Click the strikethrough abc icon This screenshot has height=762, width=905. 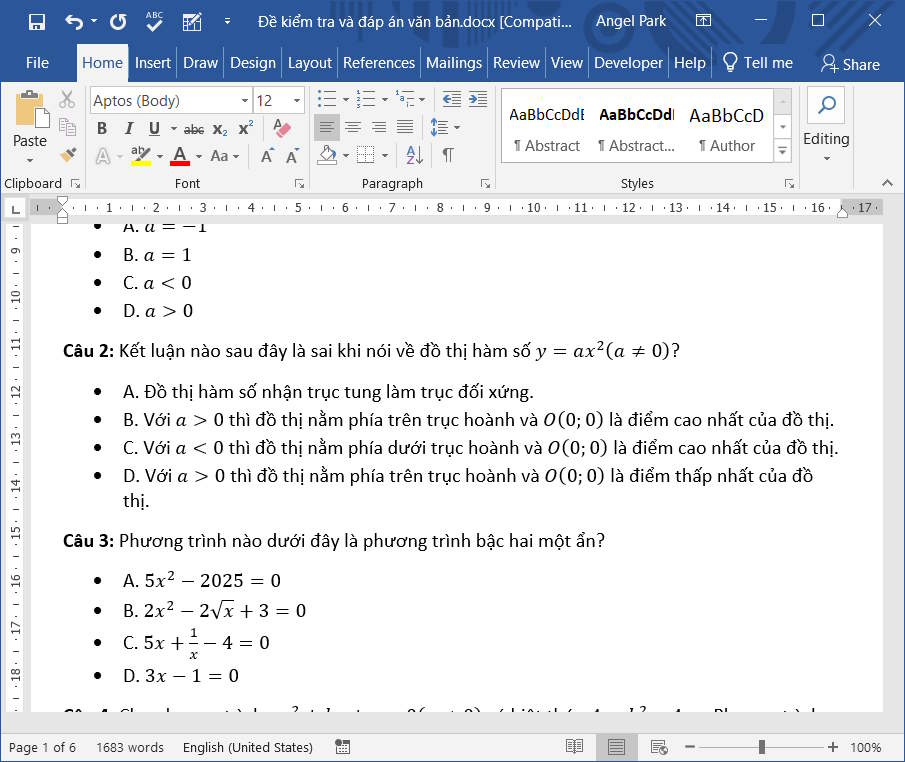pyautogui.click(x=194, y=129)
